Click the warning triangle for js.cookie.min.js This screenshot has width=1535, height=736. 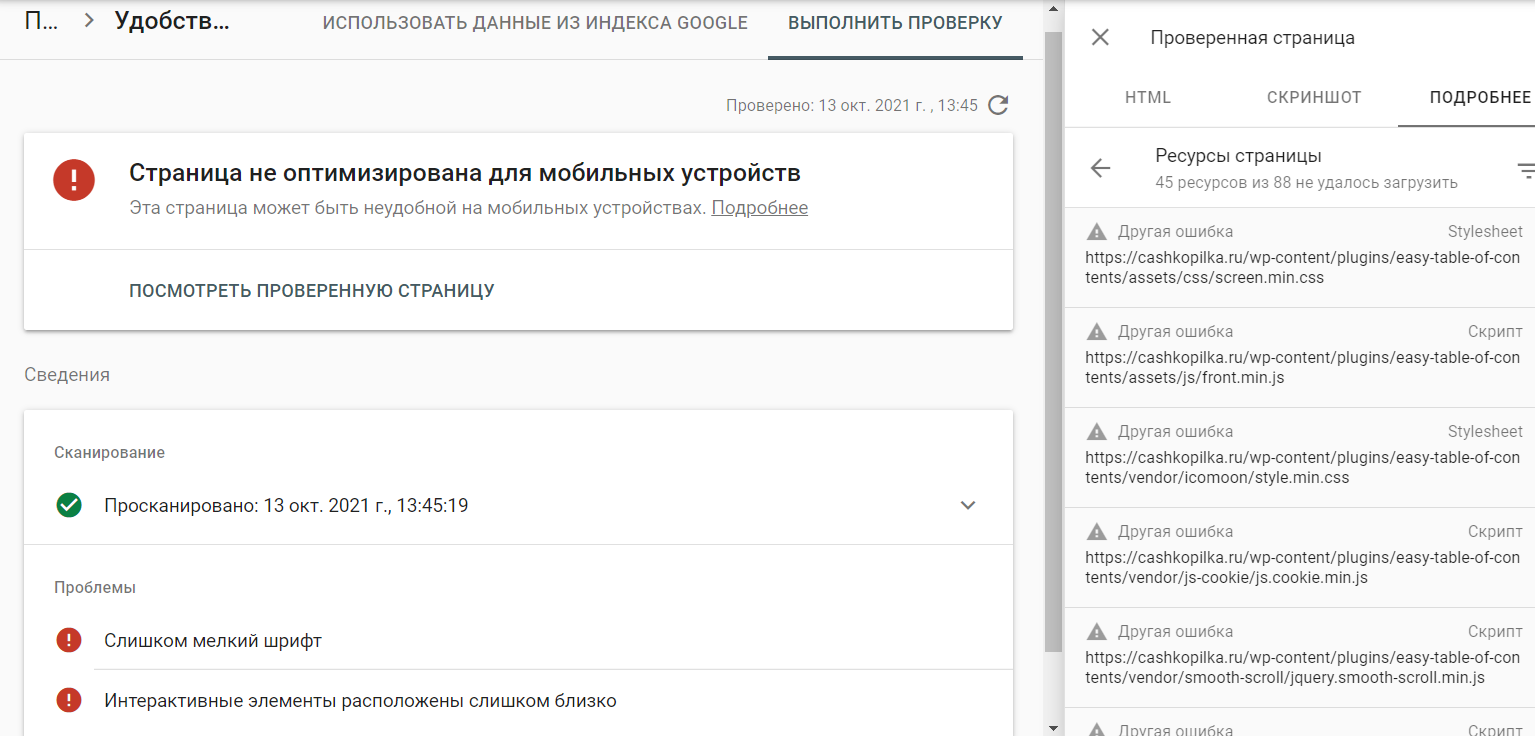pos(1097,532)
